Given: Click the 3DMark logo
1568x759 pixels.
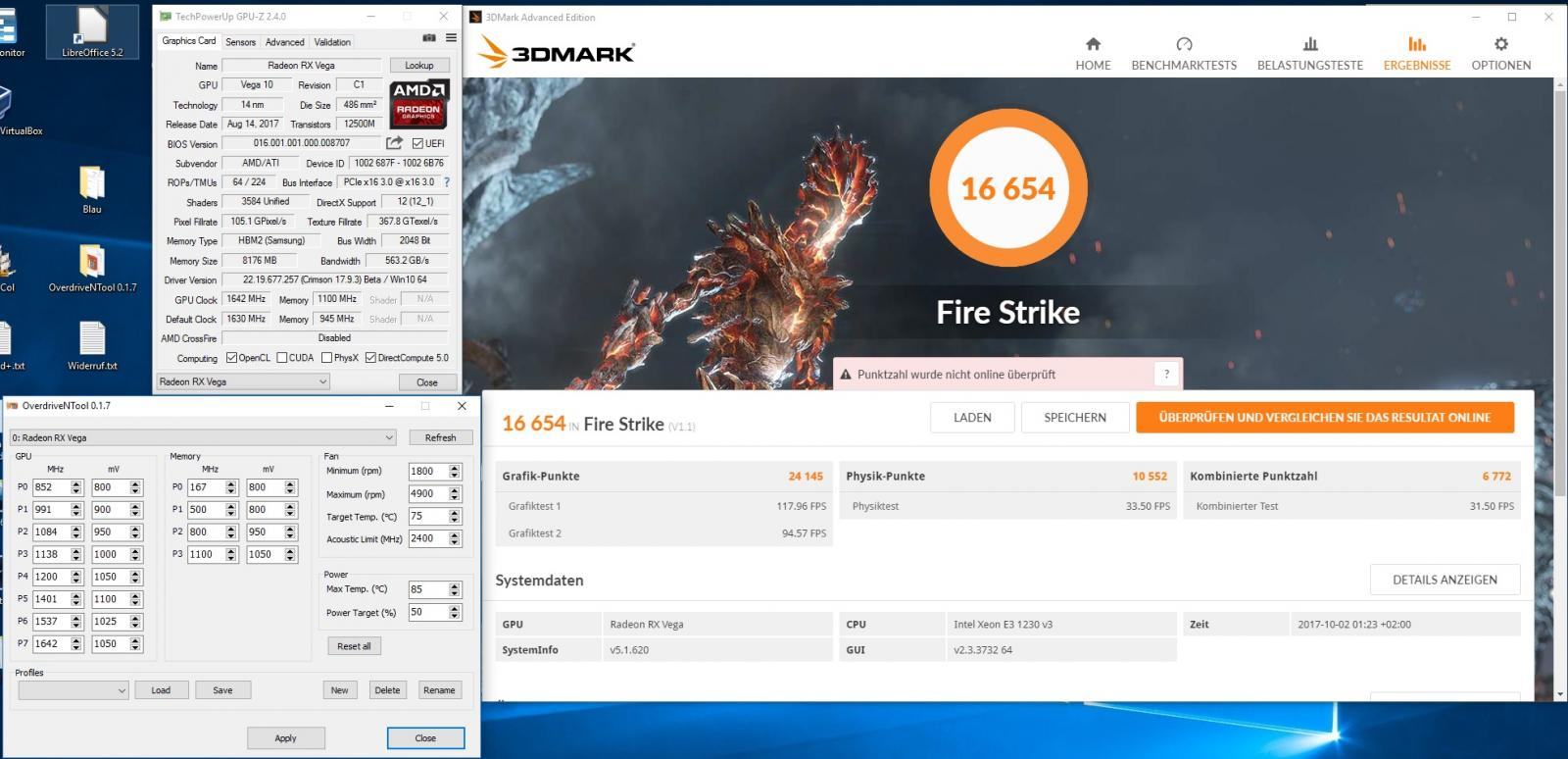Looking at the screenshot, I should [x=556, y=53].
